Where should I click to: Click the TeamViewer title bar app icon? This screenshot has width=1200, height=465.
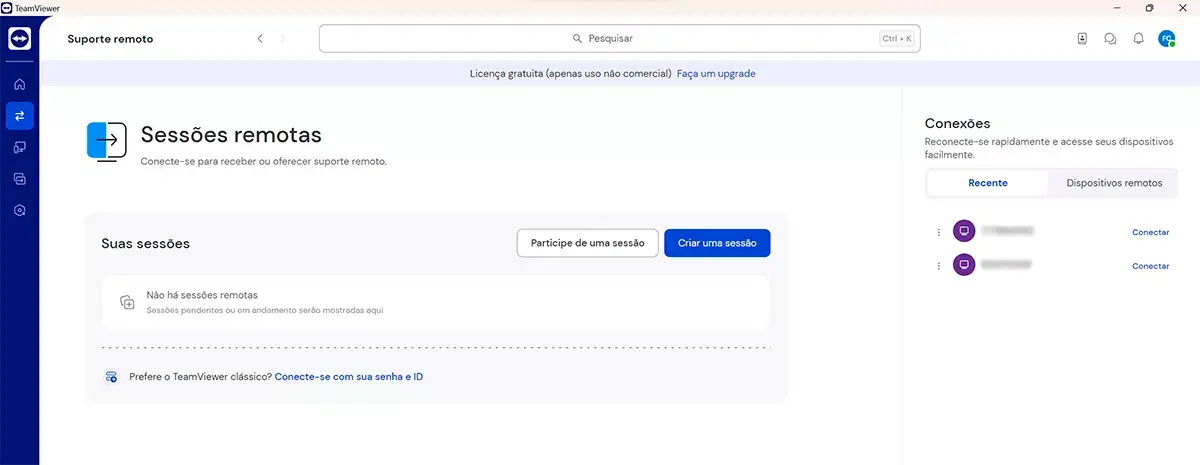[8, 7]
